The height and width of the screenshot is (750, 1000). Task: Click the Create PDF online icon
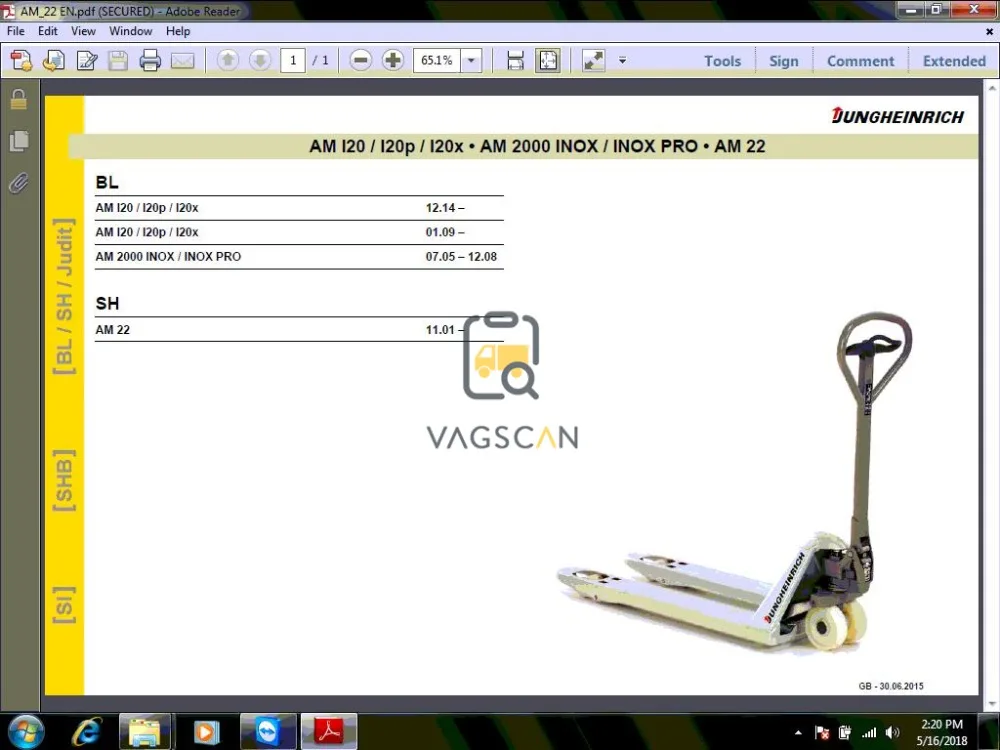(21, 61)
